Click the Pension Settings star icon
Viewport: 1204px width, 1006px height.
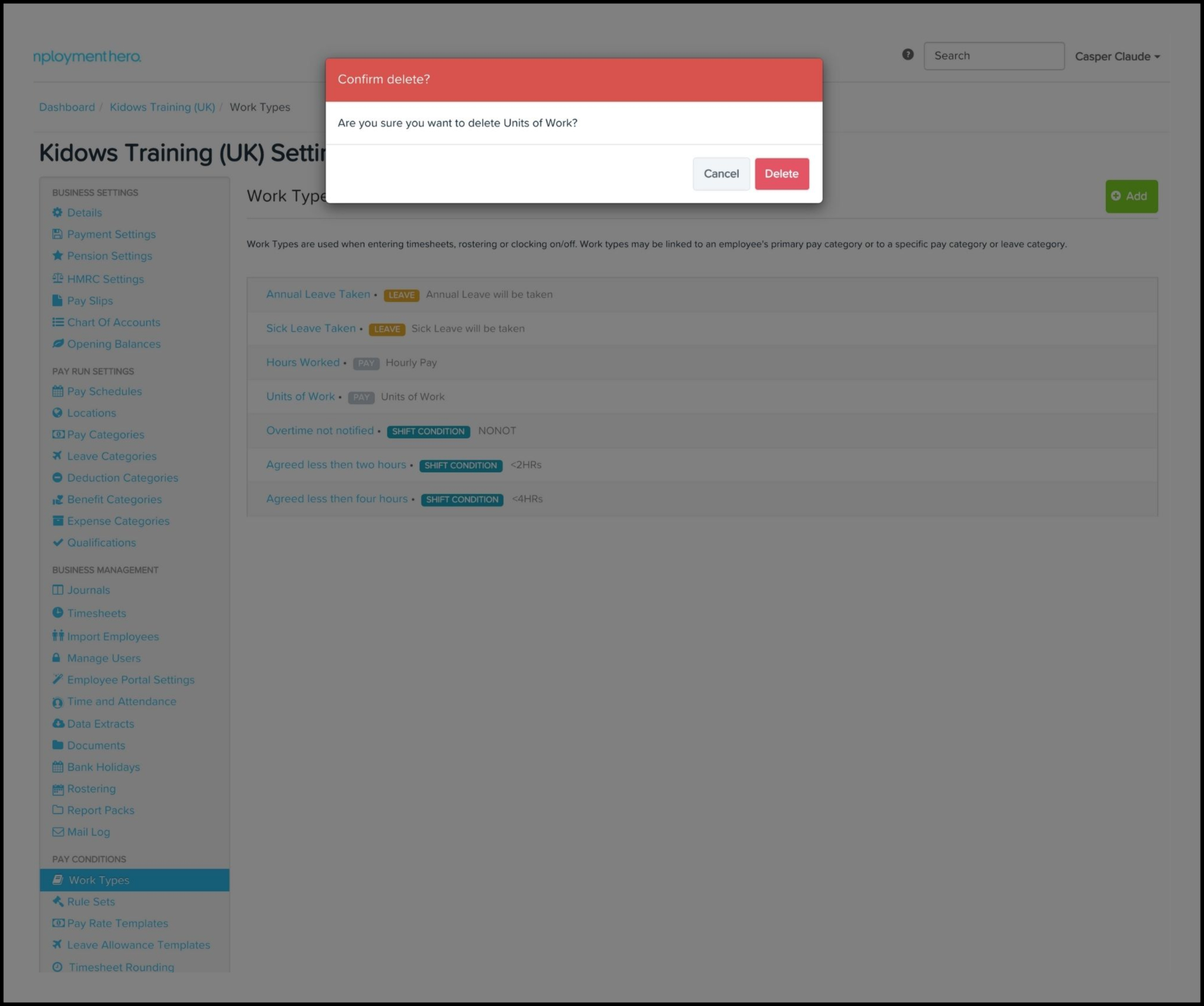pyautogui.click(x=57, y=256)
